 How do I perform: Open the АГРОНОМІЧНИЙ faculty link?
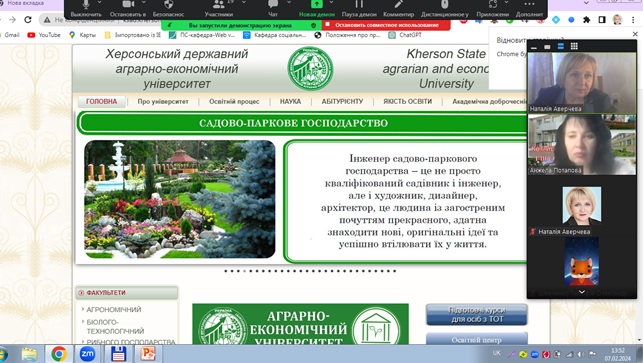pyautogui.click(x=114, y=309)
